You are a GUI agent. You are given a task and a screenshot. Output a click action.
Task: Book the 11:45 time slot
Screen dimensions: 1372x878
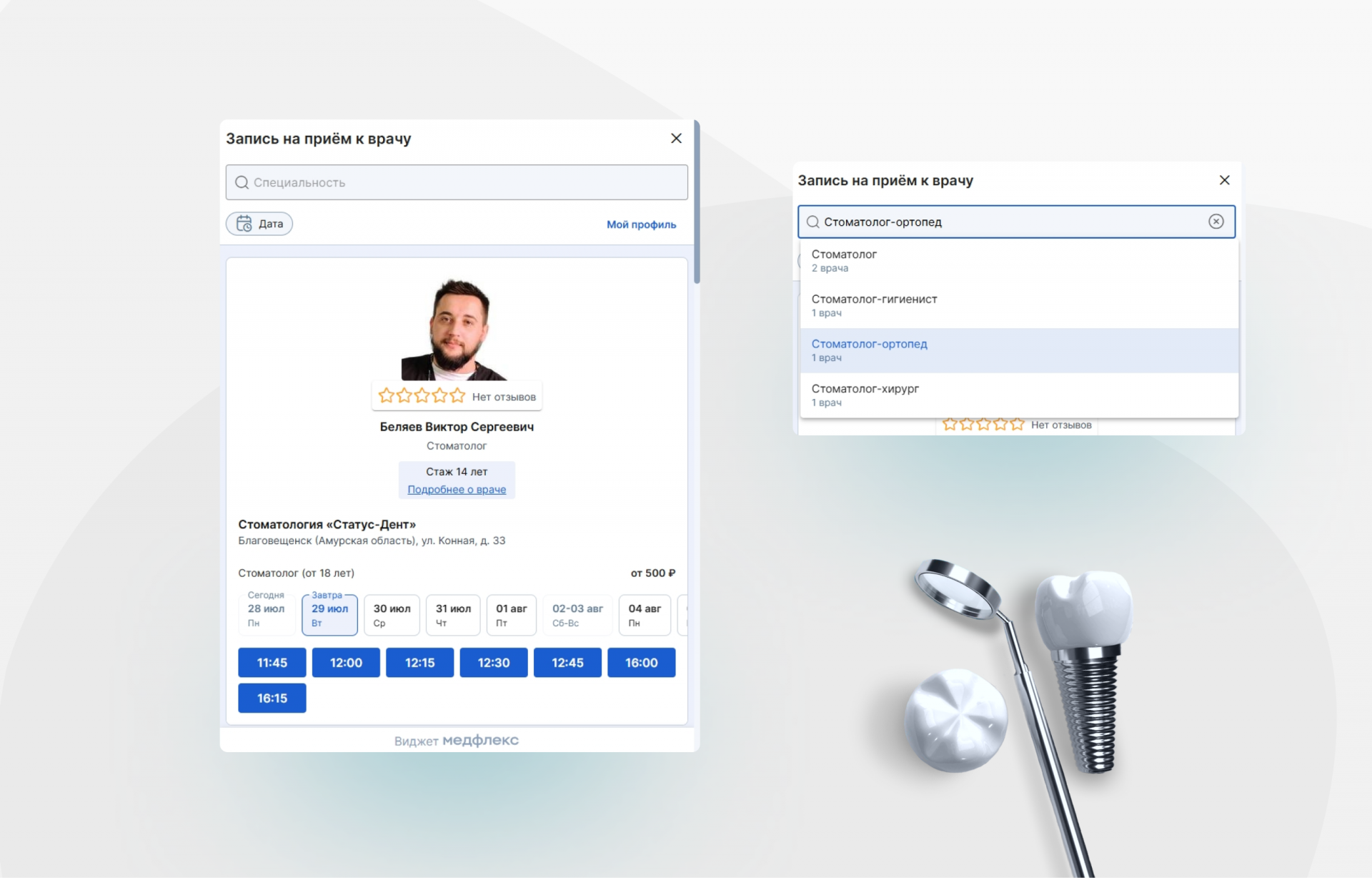(272, 663)
